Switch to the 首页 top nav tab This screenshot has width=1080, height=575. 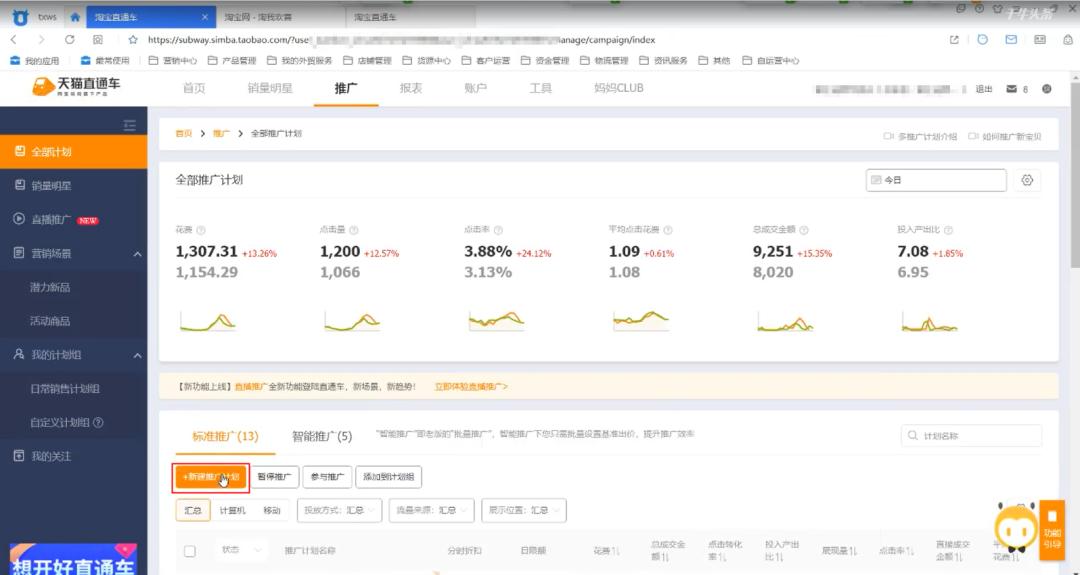(x=194, y=88)
